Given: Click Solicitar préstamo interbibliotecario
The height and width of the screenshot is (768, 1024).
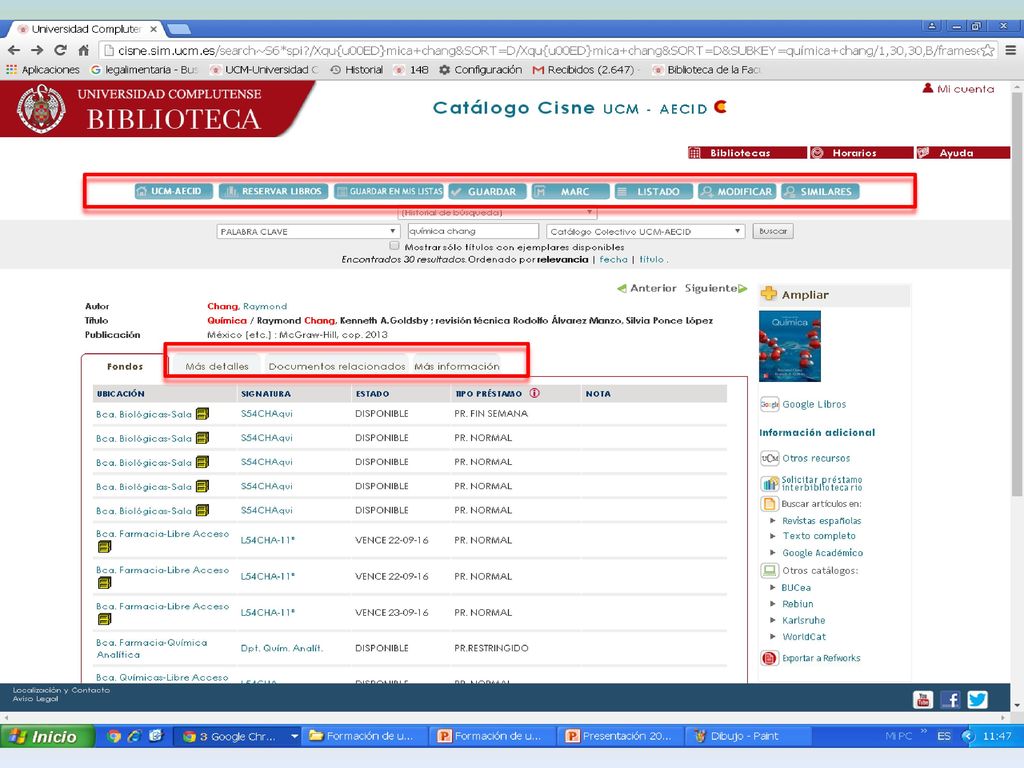Looking at the screenshot, I should point(822,484).
